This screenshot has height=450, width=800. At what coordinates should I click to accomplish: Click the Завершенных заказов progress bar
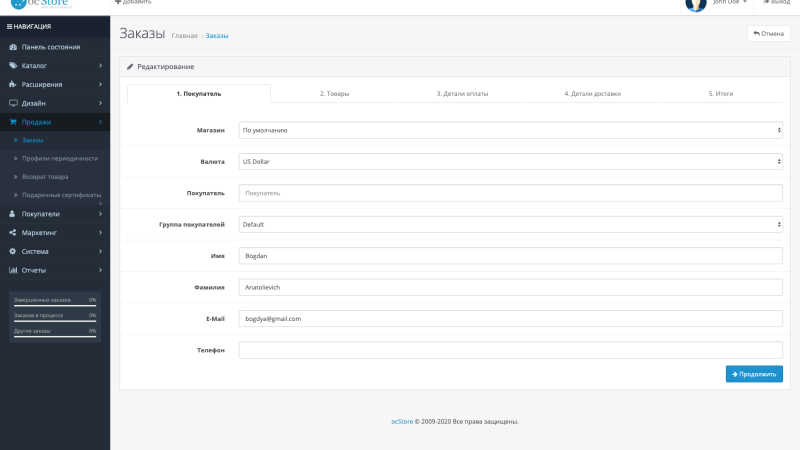pos(55,306)
